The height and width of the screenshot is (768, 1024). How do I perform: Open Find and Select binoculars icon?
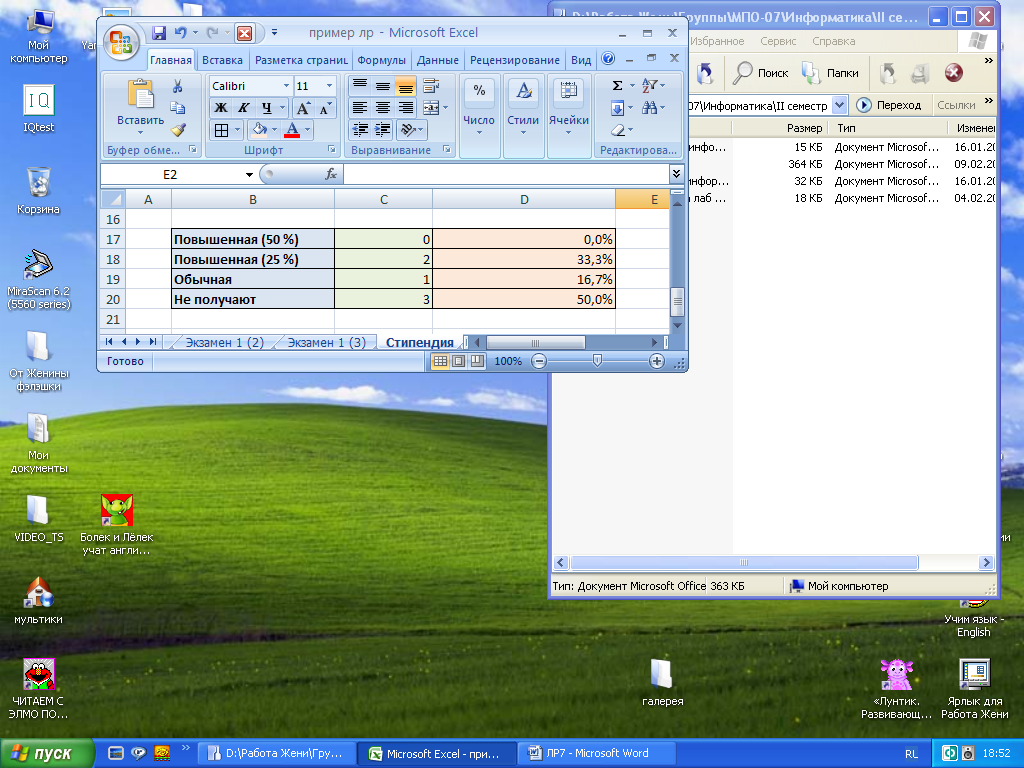coord(650,108)
